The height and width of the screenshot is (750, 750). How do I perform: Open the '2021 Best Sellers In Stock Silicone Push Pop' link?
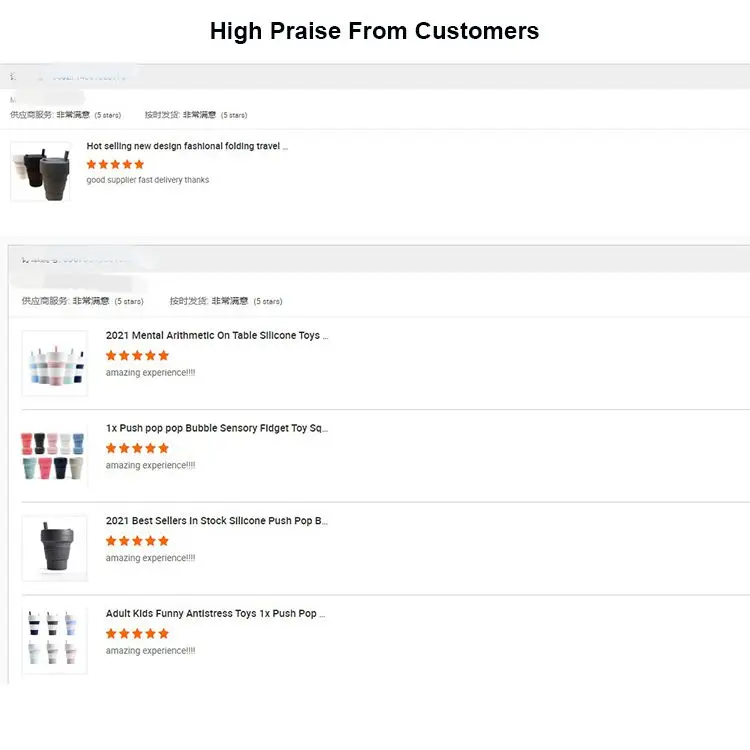(217, 521)
